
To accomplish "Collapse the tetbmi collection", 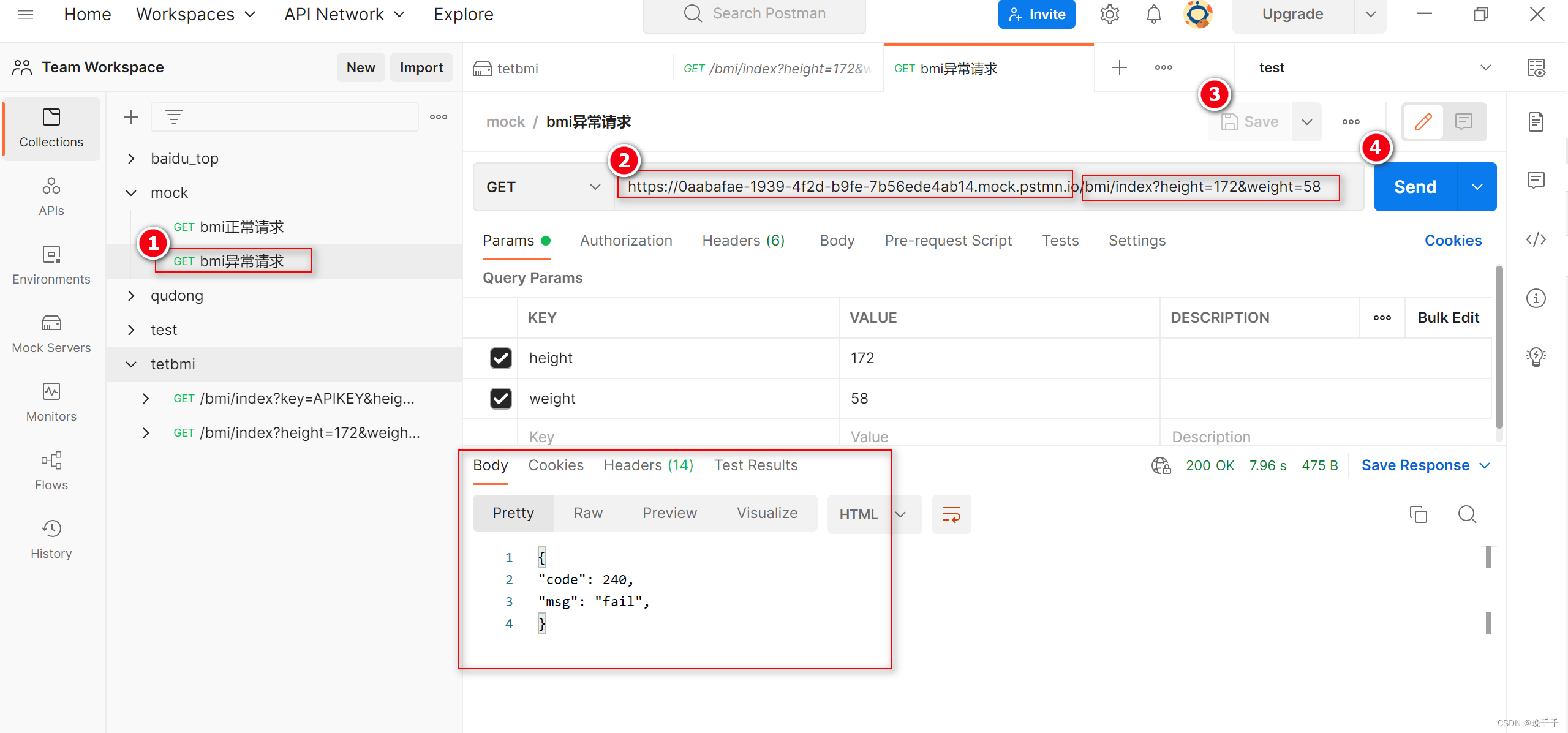I will pos(131,364).
